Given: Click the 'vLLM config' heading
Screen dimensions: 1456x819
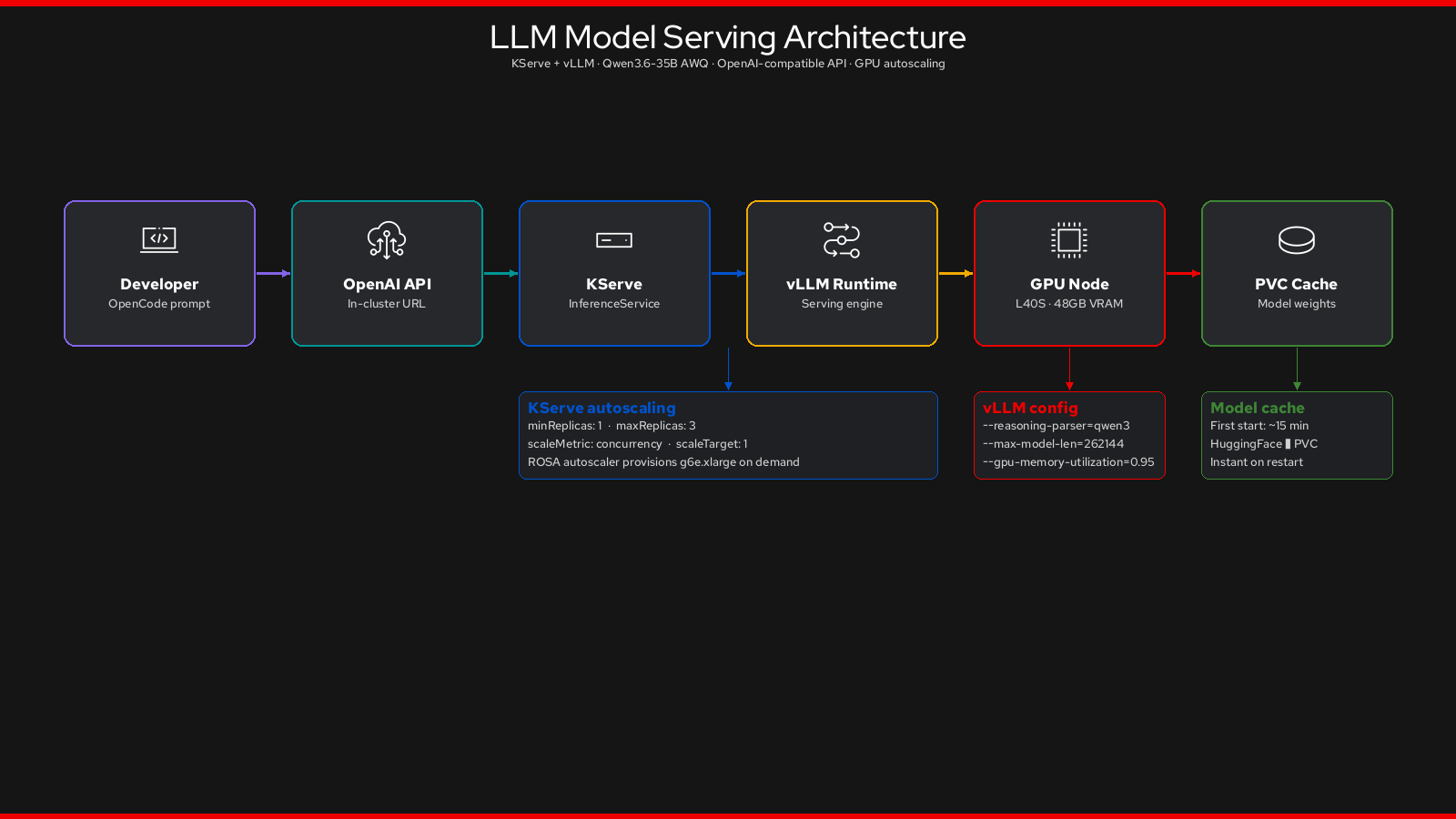Looking at the screenshot, I should [x=1030, y=408].
